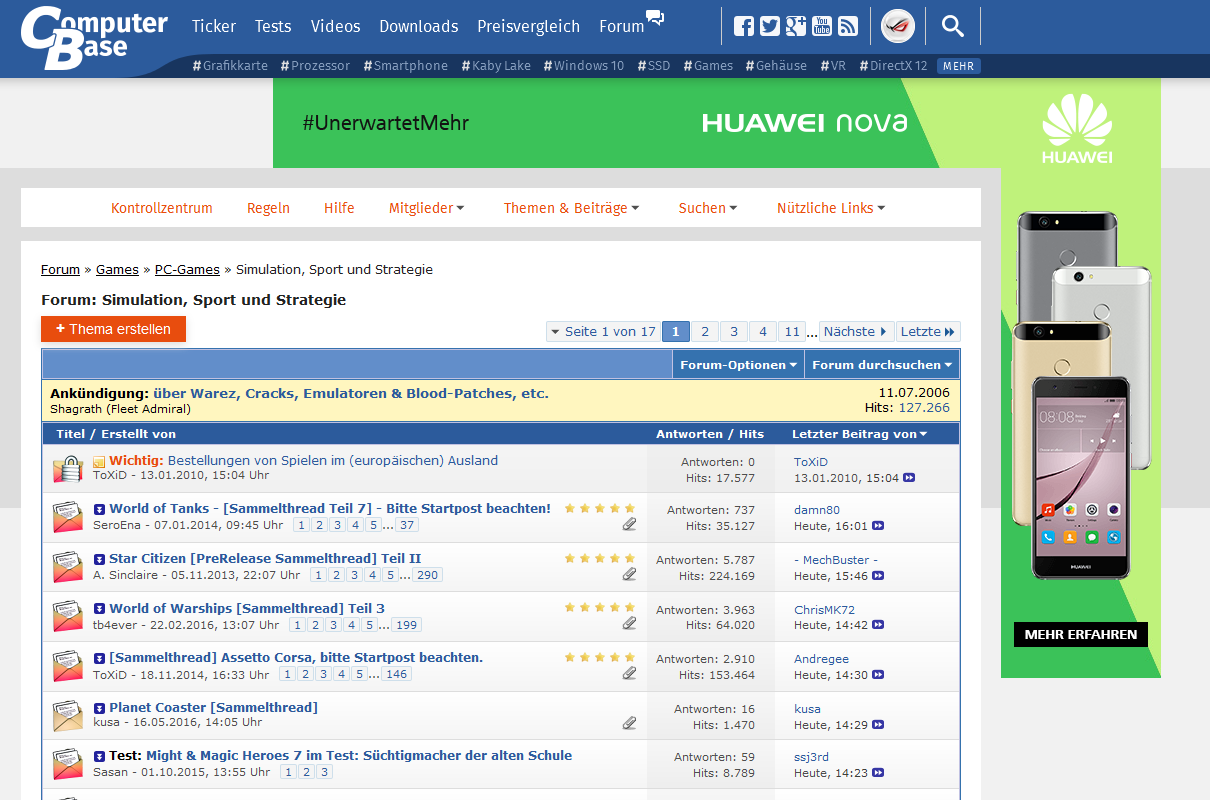The height and width of the screenshot is (800, 1210).
Task: Jump to last post by MechBuster arrow icon
Action: (878, 576)
